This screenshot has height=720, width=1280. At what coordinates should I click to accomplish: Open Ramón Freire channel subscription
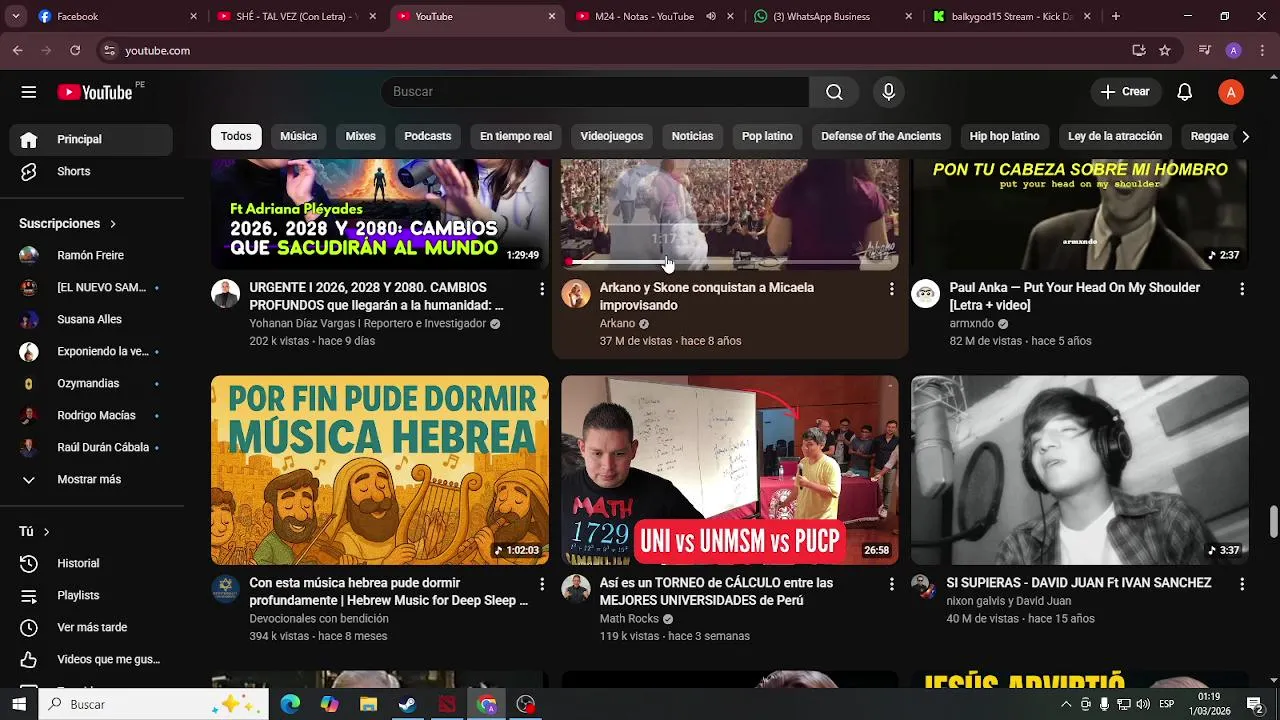[x=91, y=255]
